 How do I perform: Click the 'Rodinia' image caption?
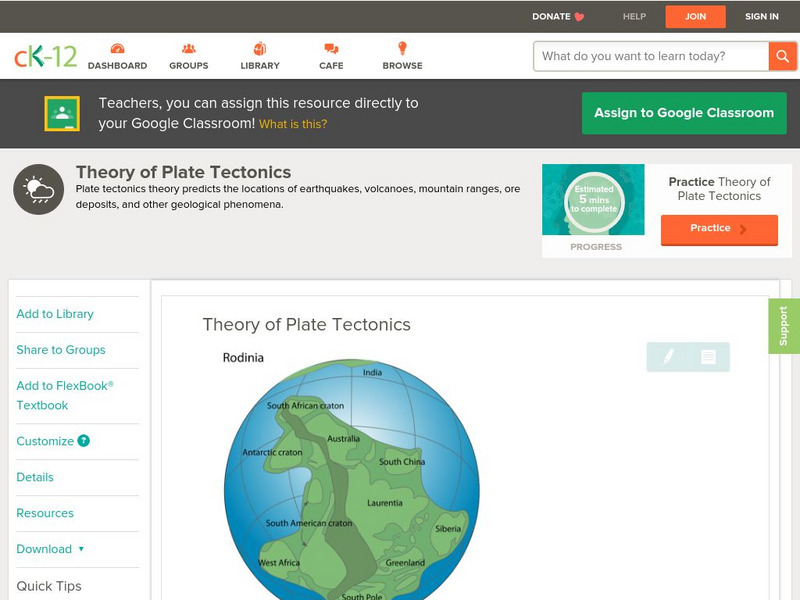[243, 358]
